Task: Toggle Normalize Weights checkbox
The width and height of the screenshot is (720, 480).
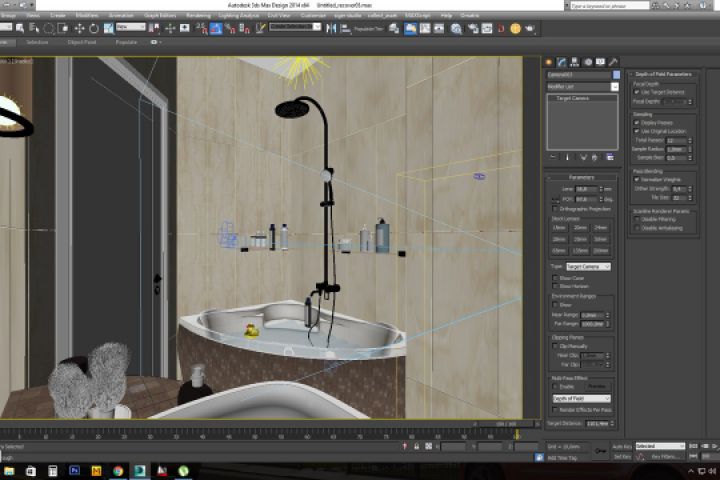Action: tap(636, 180)
